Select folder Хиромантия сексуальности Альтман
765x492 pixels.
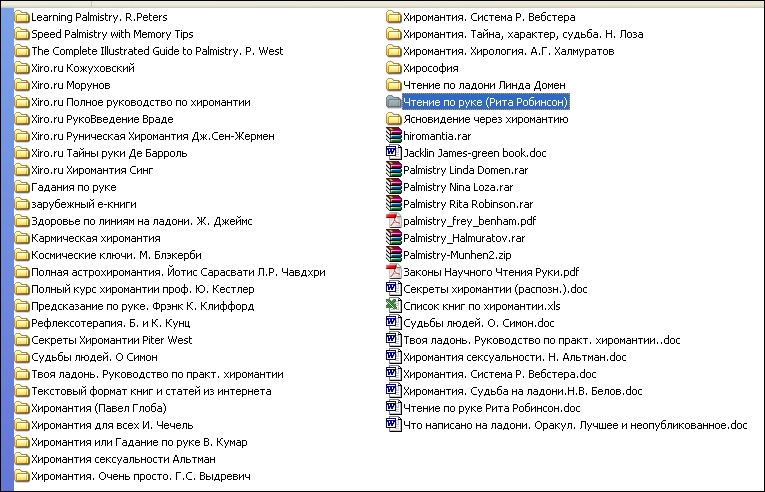pyautogui.click(x=123, y=459)
